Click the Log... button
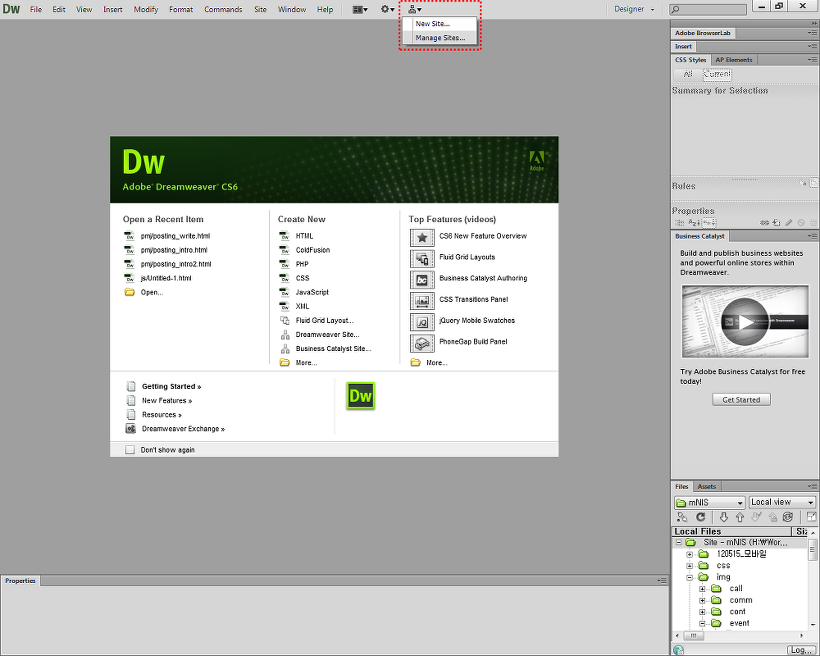Screen dimensions: 820x656 point(801,650)
